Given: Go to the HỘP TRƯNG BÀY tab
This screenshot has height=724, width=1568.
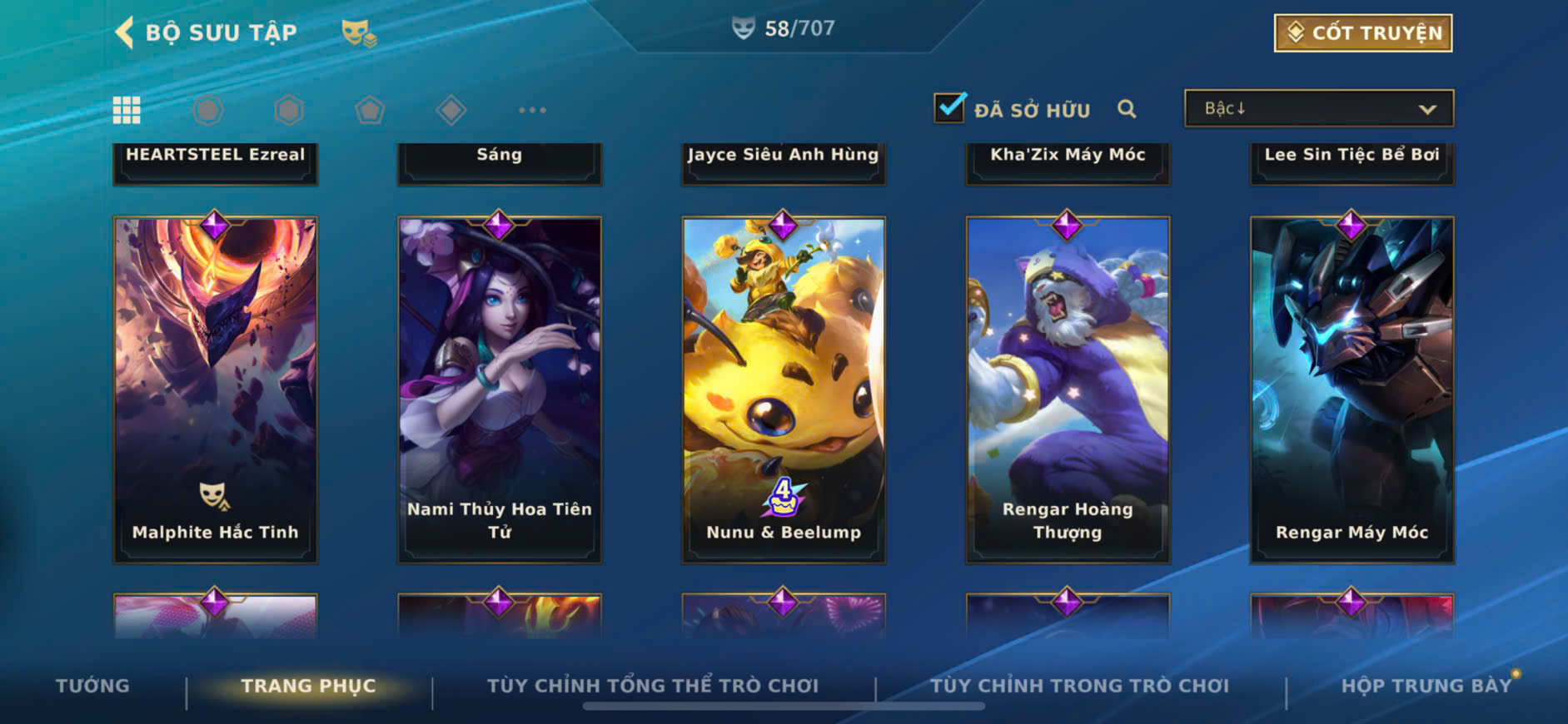Looking at the screenshot, I should (1426, 686).
